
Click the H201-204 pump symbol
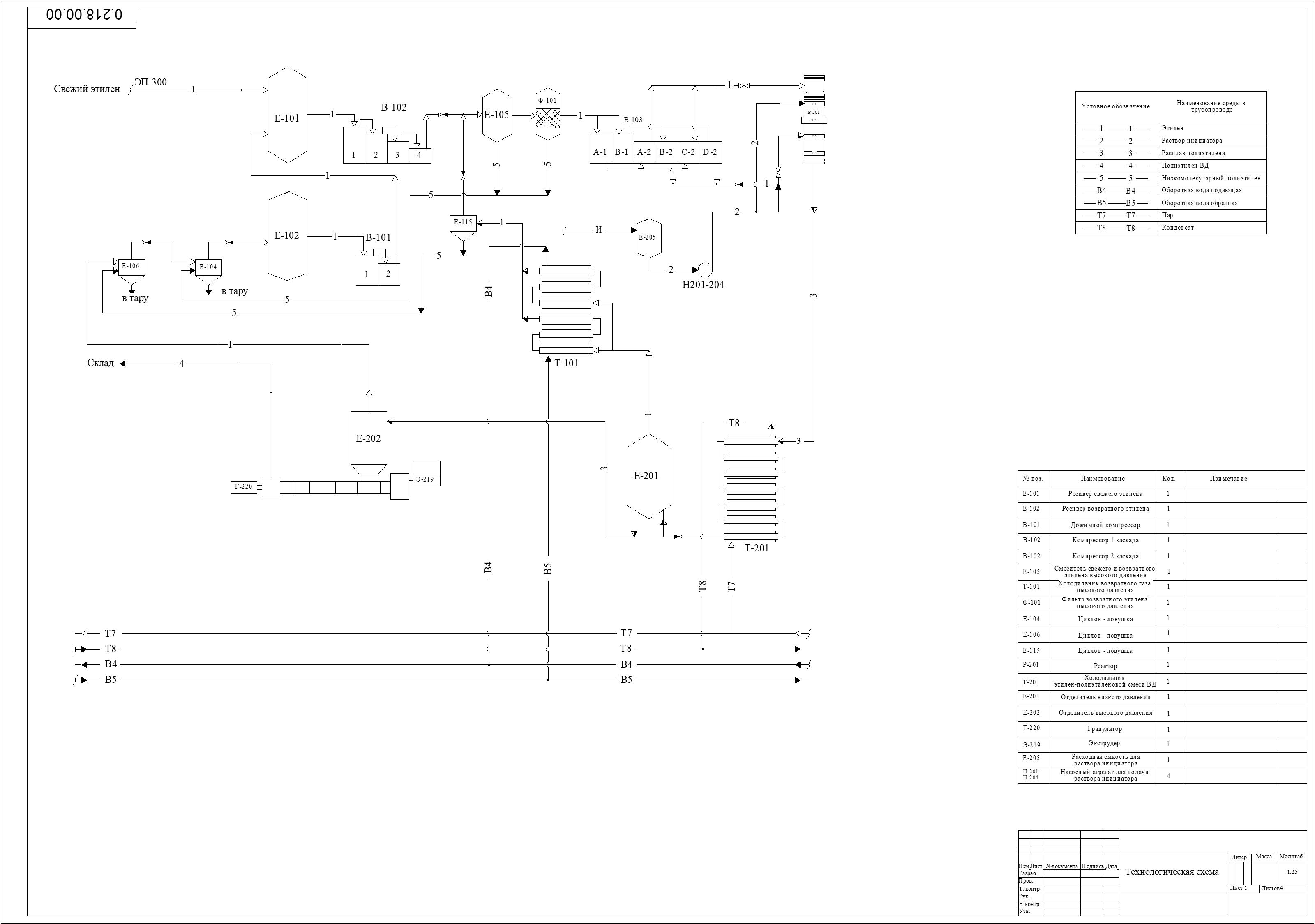click(704, 269)
